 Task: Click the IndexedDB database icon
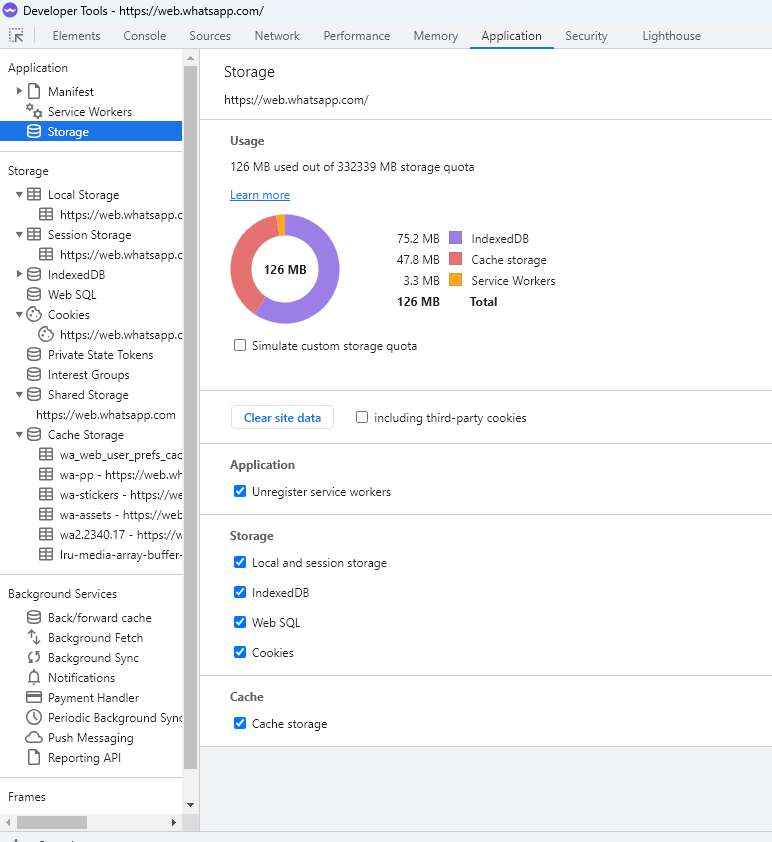tap(34, 274)
